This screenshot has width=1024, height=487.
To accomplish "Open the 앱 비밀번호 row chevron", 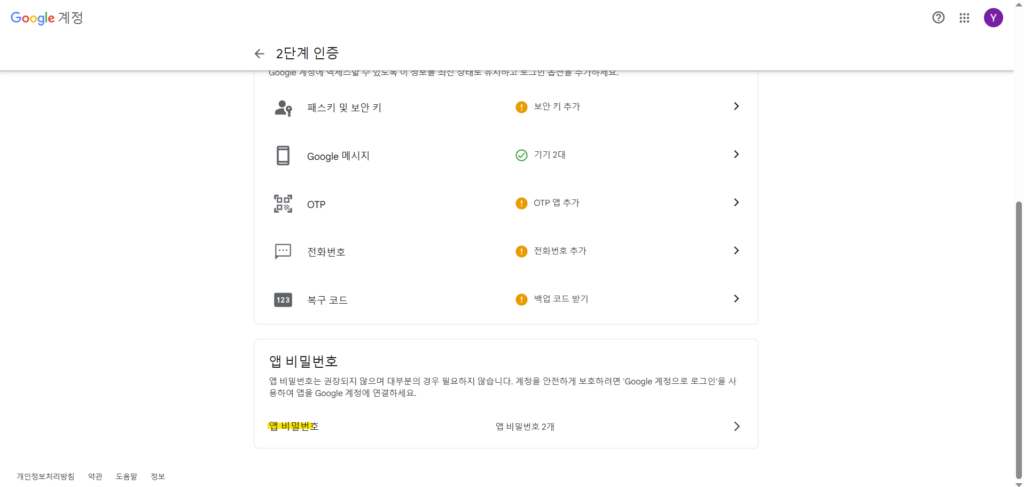I will [x=736, y=426].
